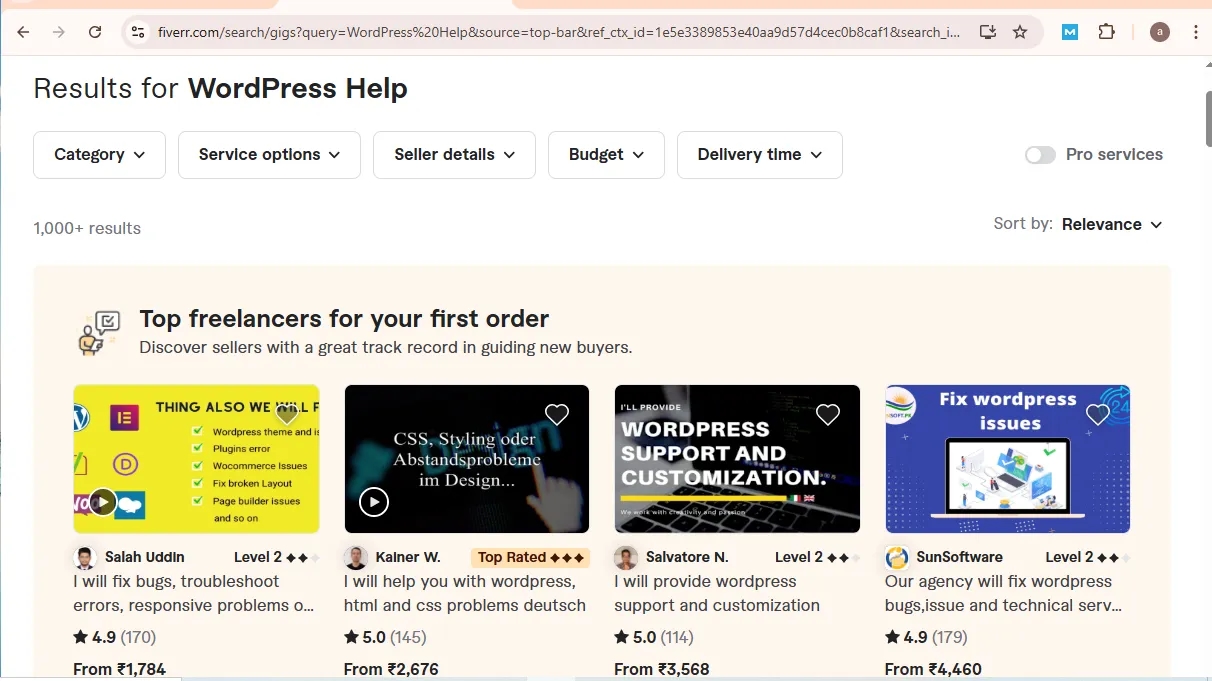
Task: Change Sort by Relevance dropdown
Action: [x=1112, y=224]
